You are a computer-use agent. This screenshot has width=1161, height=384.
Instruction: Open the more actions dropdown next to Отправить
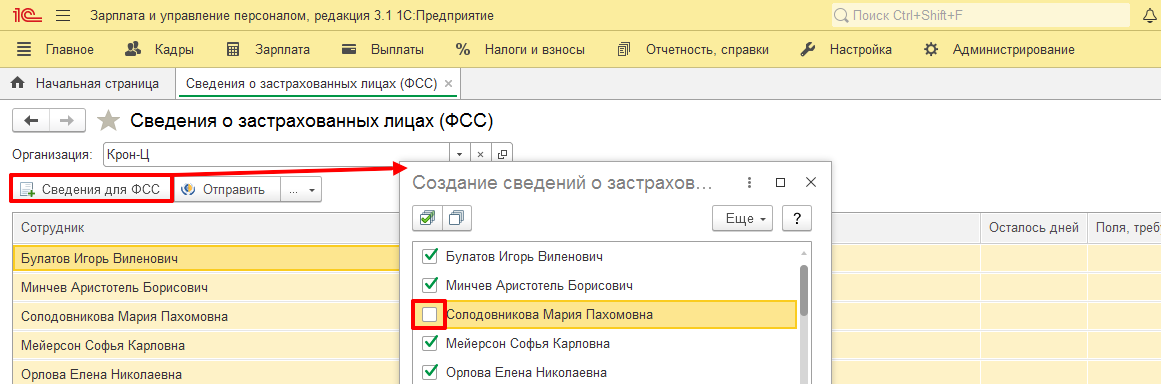tap(301, 189)
